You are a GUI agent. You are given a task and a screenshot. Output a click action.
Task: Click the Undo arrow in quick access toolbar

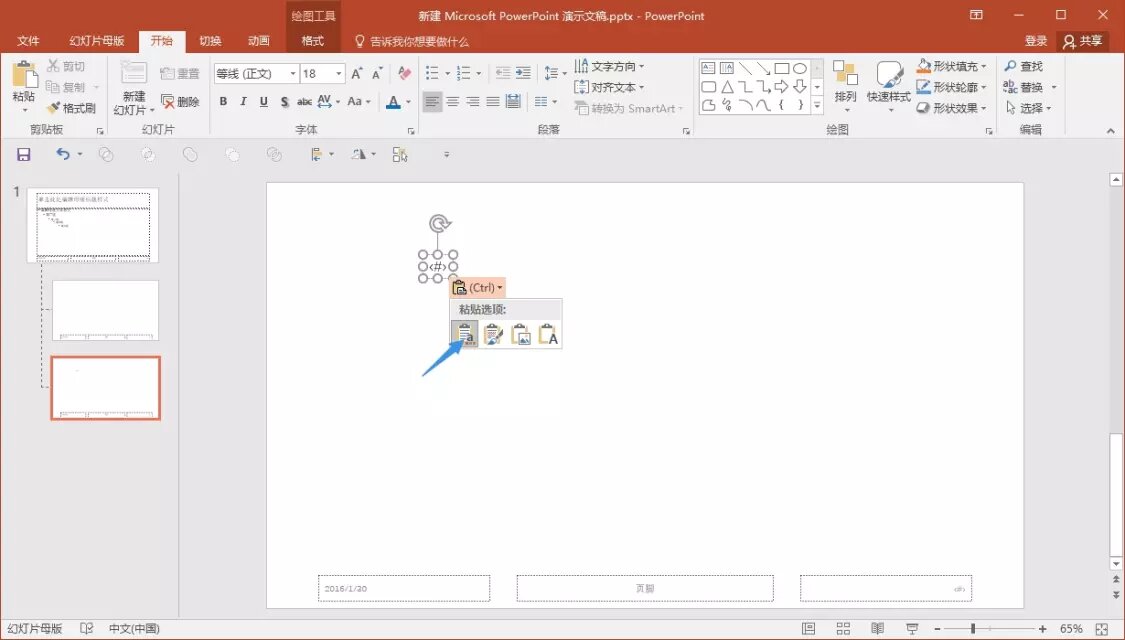(x=63, y=154)
